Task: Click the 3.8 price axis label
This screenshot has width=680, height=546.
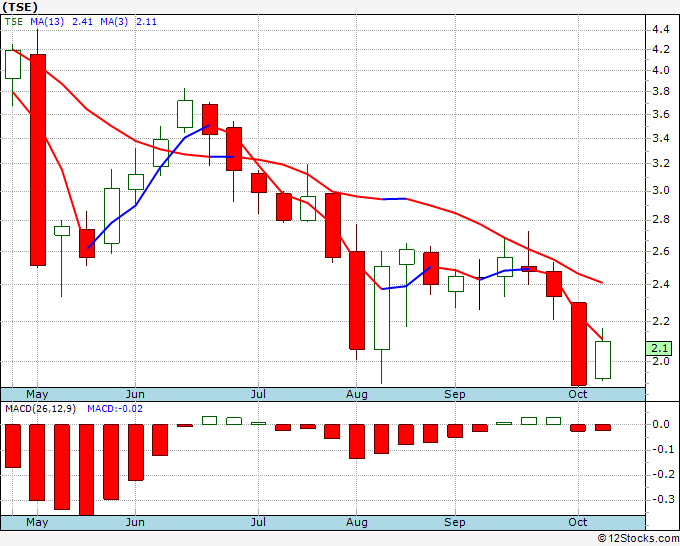Action: [660, 92]
